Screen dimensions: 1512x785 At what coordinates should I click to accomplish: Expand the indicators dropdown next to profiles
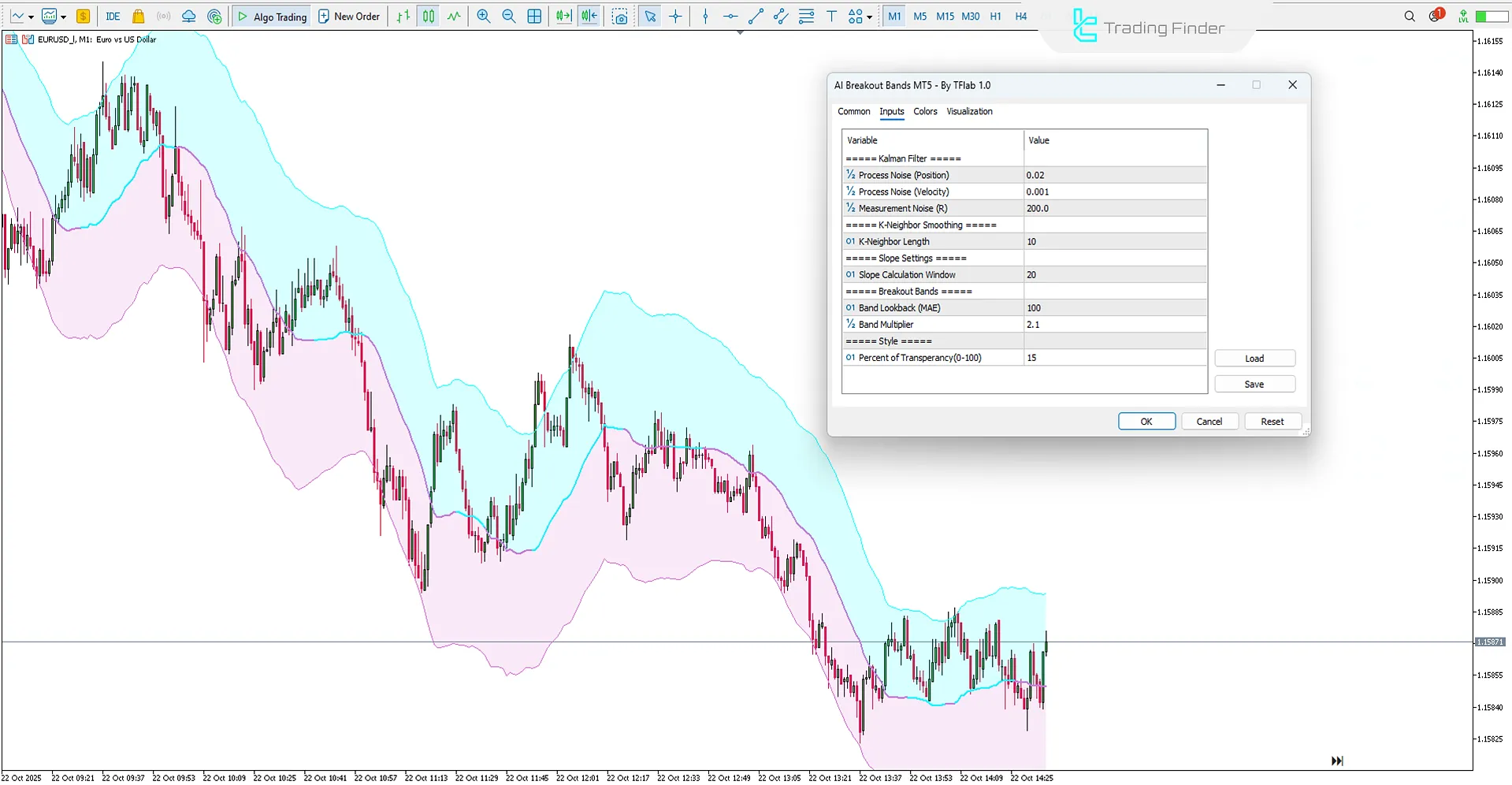pyautogui.click(x=65, y=16)
